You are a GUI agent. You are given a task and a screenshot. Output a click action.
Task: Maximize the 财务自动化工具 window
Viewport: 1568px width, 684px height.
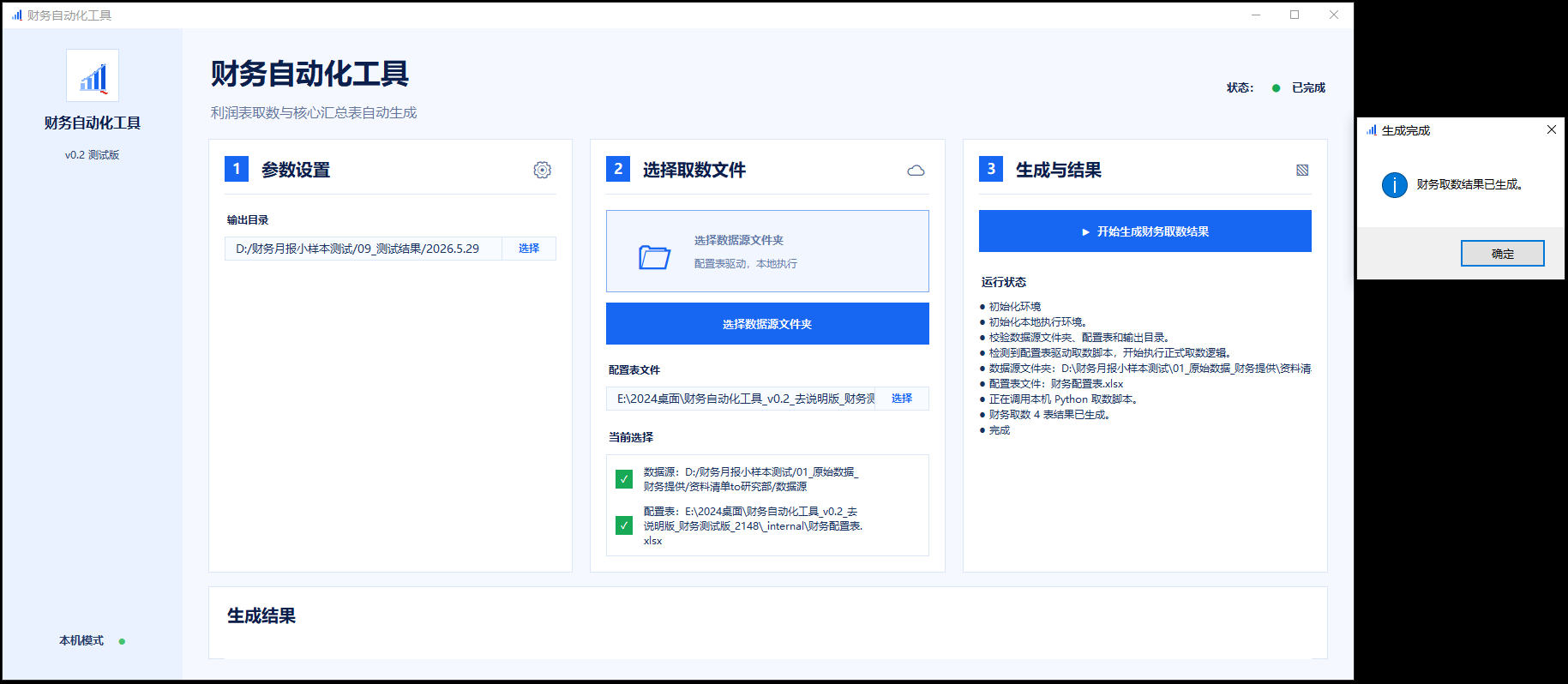1295,15
